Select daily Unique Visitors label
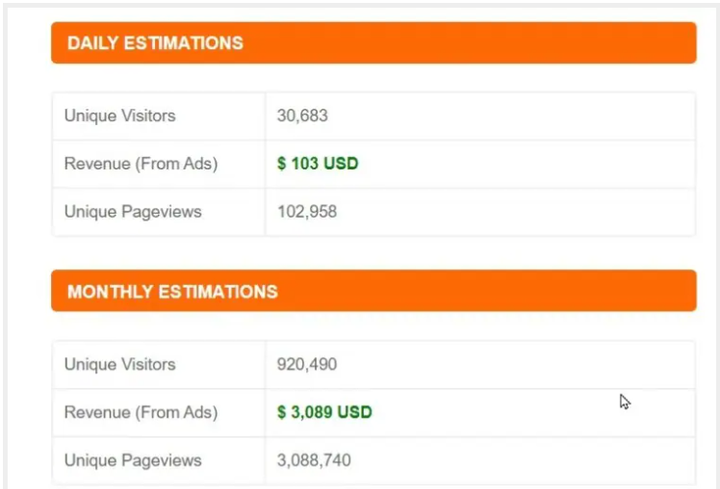720x489 pixels. [x=120, y=116]
